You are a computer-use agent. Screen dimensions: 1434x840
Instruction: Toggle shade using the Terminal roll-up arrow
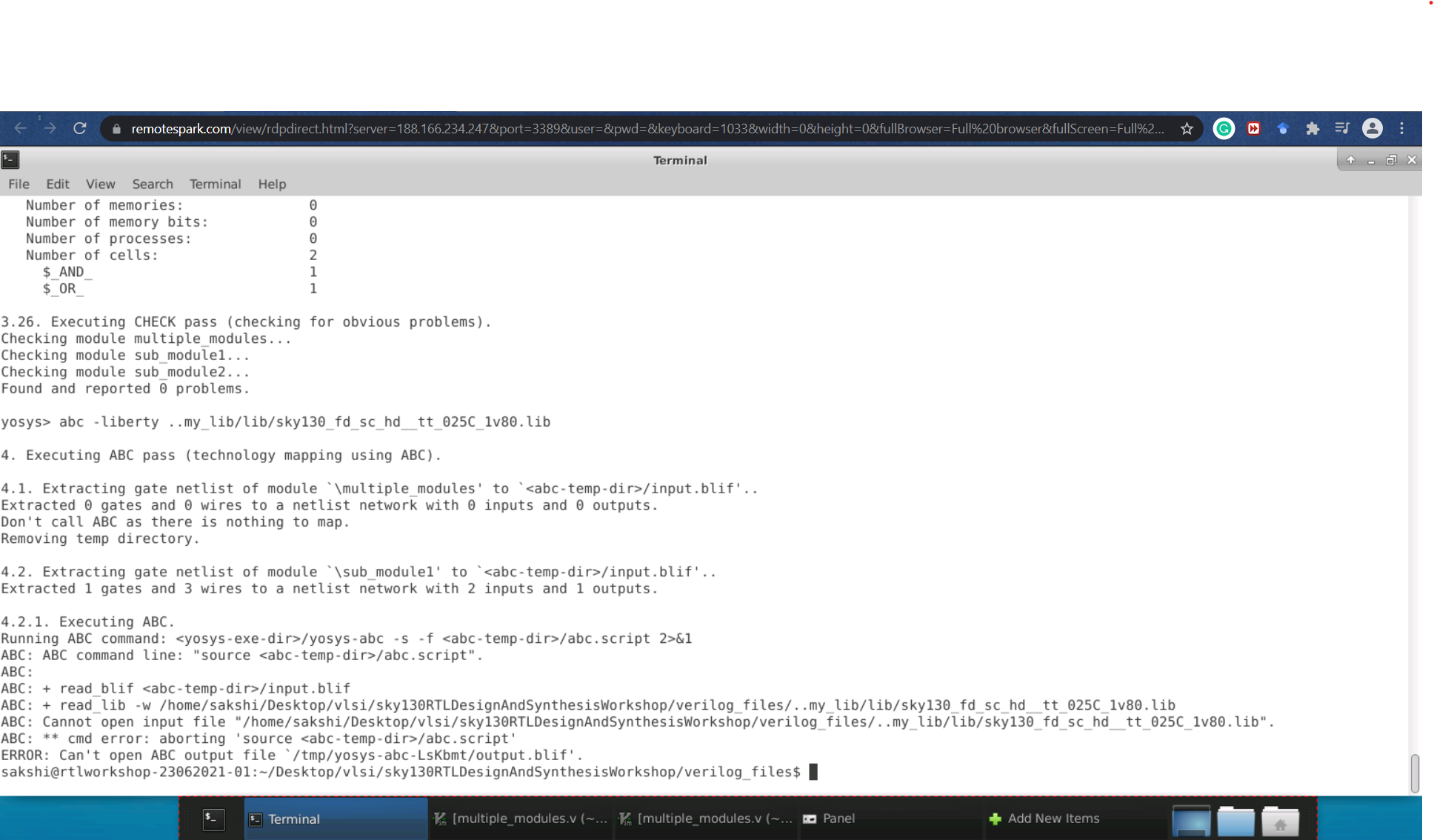coord(1351,160)
